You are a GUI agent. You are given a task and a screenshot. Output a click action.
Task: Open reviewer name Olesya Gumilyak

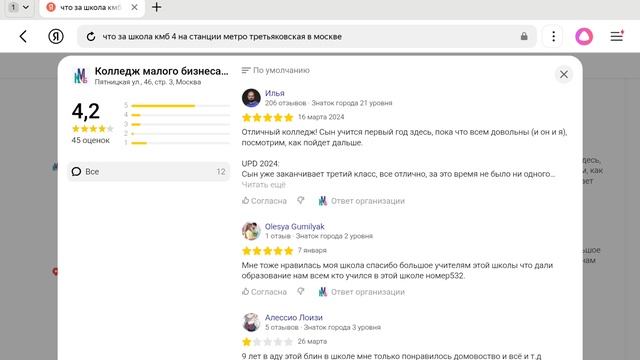295,227
